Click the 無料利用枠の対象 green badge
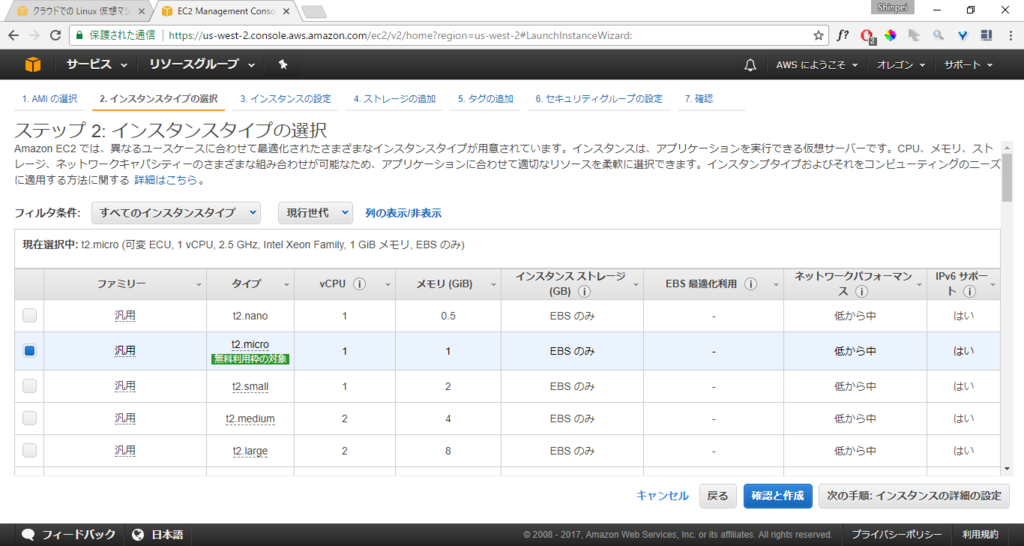Screen dimensions: 1024x546 pos(250,359)
